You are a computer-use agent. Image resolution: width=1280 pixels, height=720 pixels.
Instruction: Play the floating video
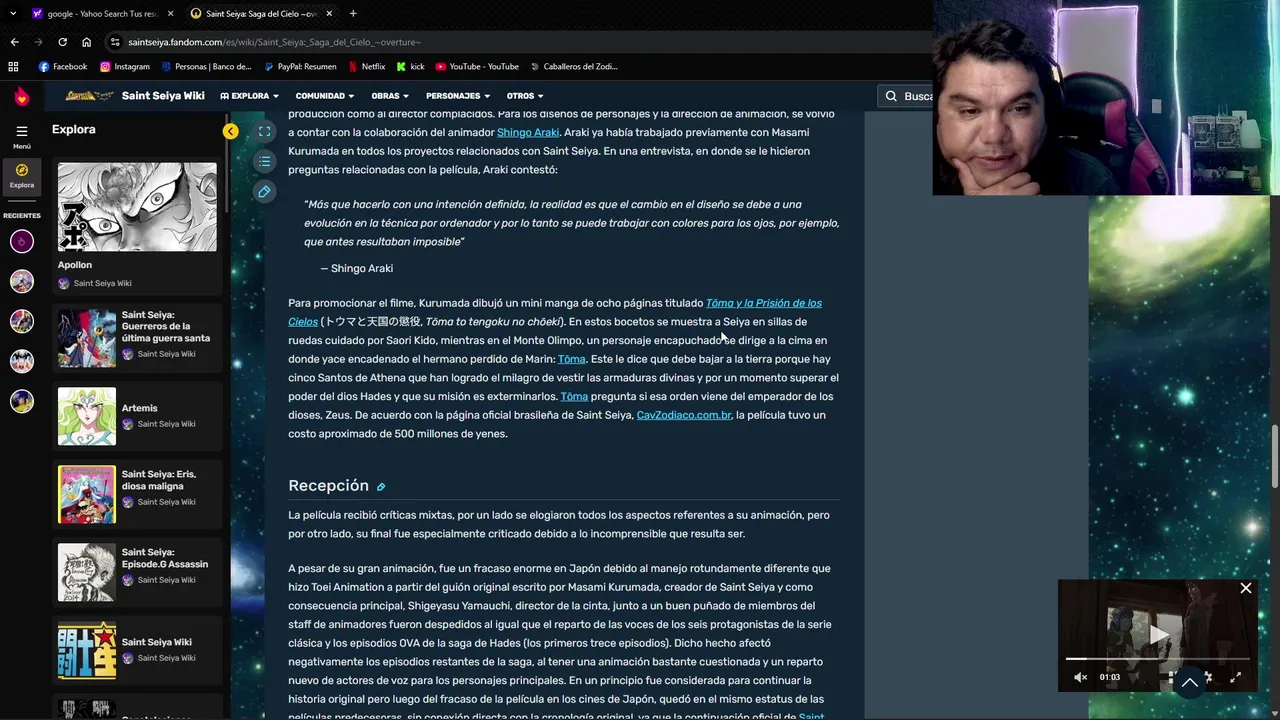1159,634
